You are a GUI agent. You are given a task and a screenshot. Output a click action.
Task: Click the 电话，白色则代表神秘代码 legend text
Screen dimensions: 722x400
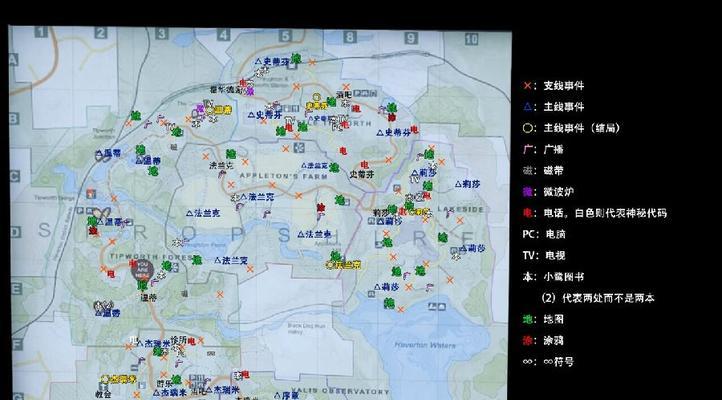coord(605,213)
